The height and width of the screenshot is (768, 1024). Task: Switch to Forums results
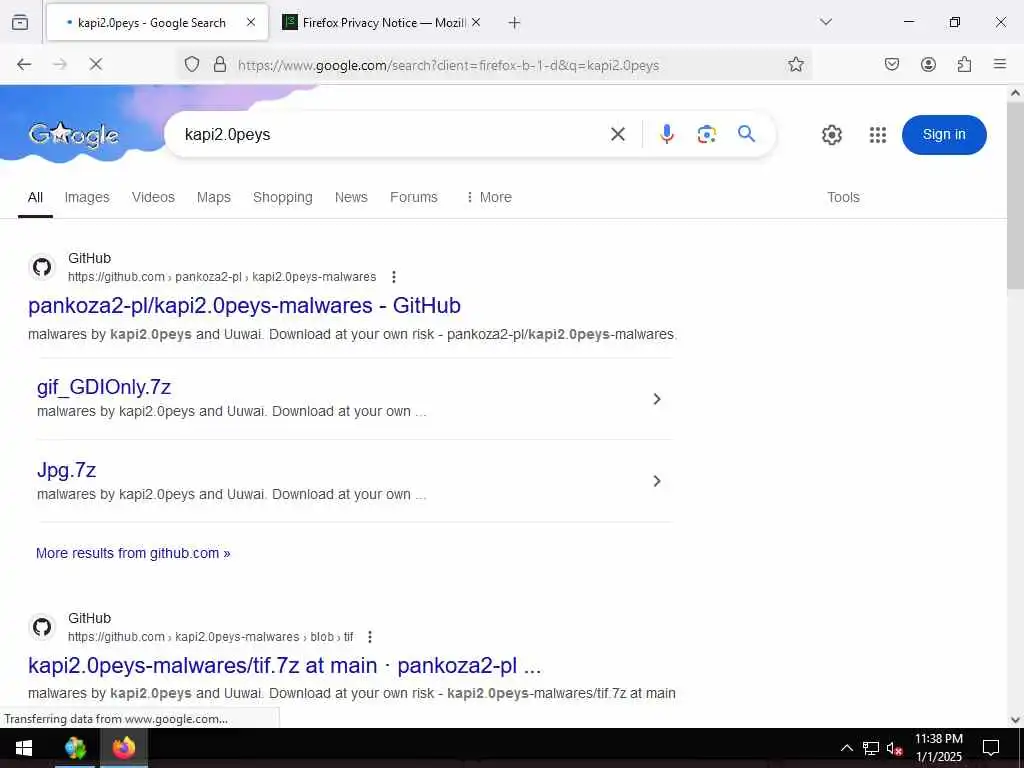(x=413, y=197)
